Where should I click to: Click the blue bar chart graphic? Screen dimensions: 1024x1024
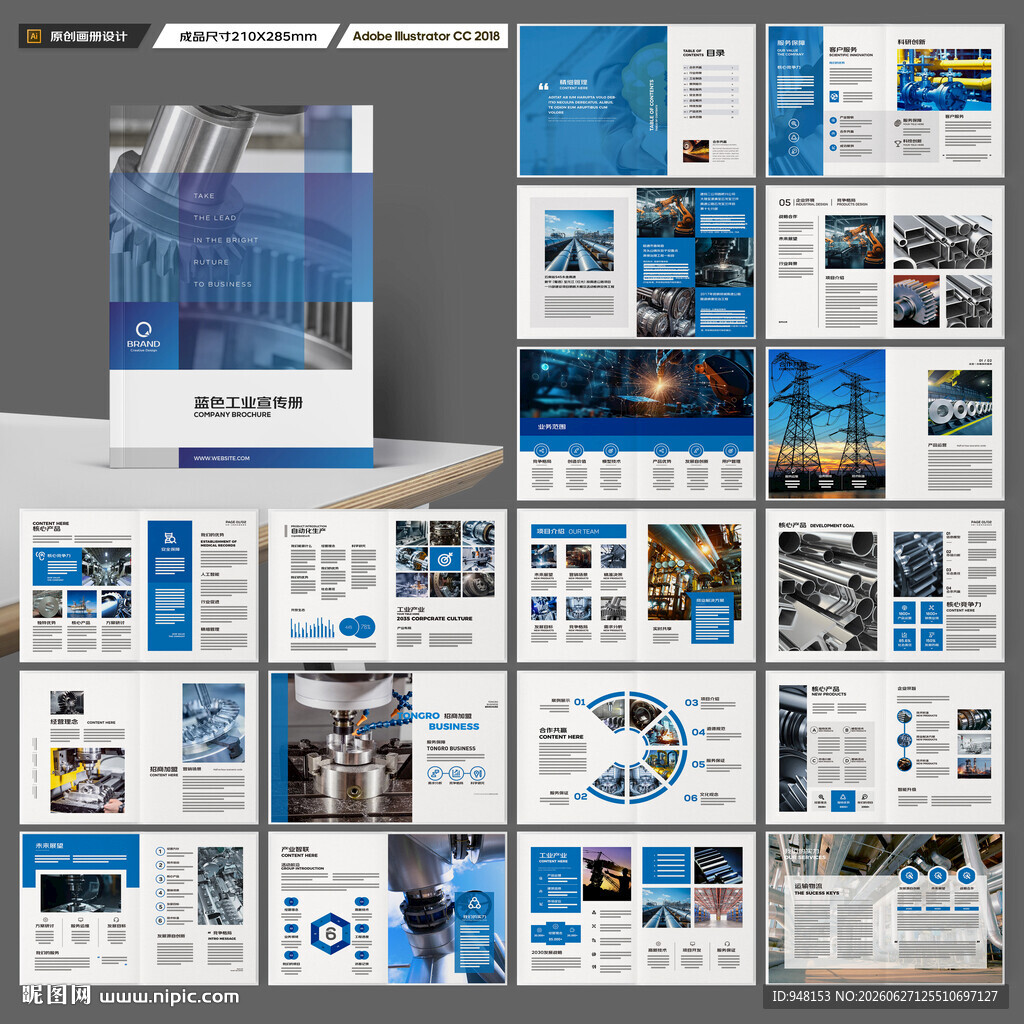tap(312, 628)
